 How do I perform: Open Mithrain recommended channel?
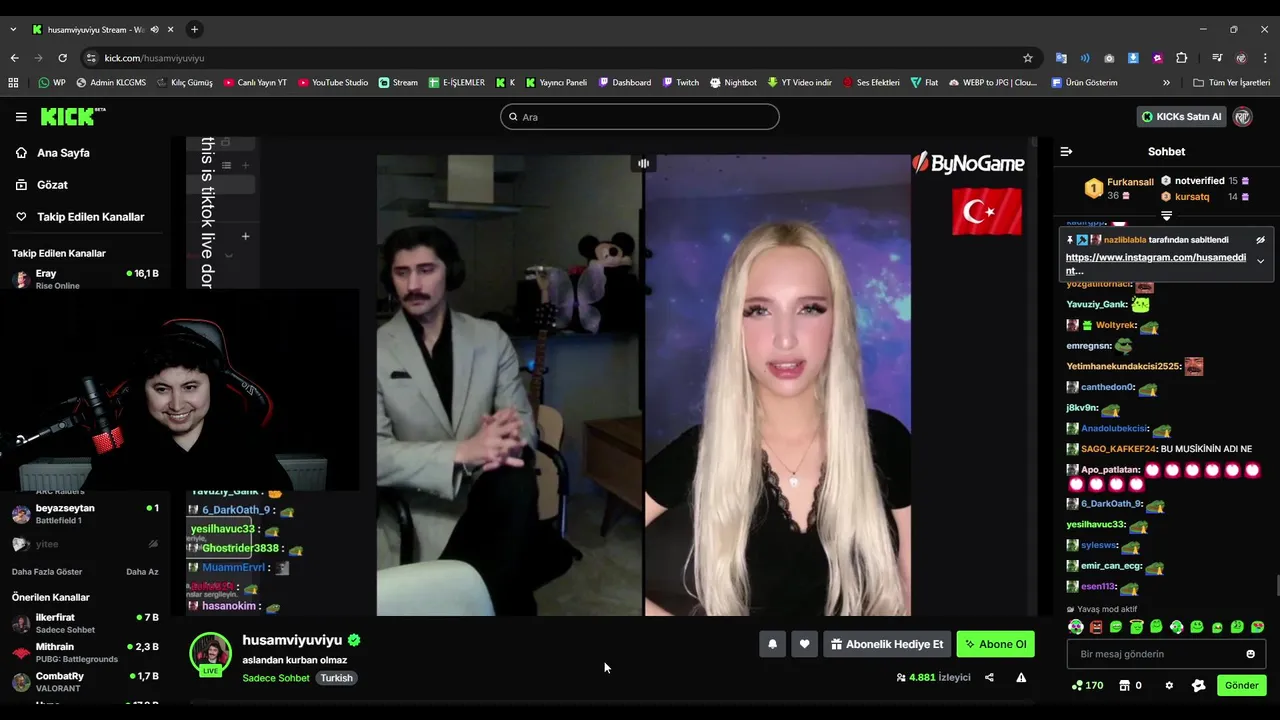point(84,653)
